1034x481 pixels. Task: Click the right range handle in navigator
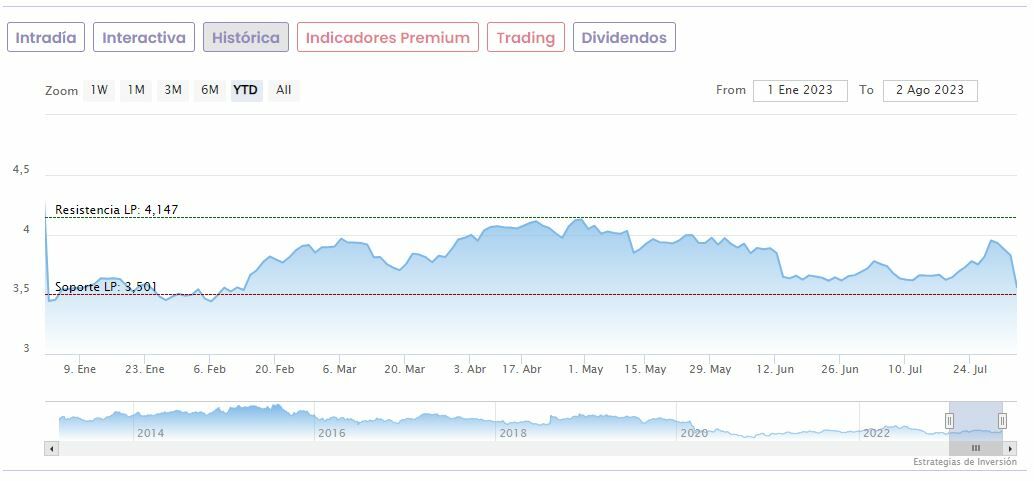tap(1002, 421)
